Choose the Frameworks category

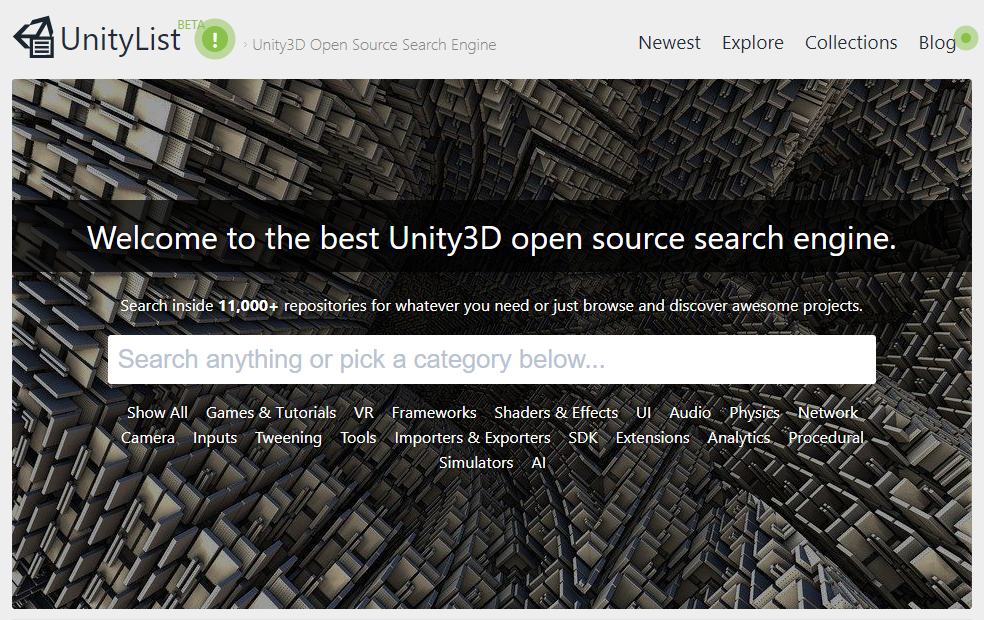[x=434, y=413]
